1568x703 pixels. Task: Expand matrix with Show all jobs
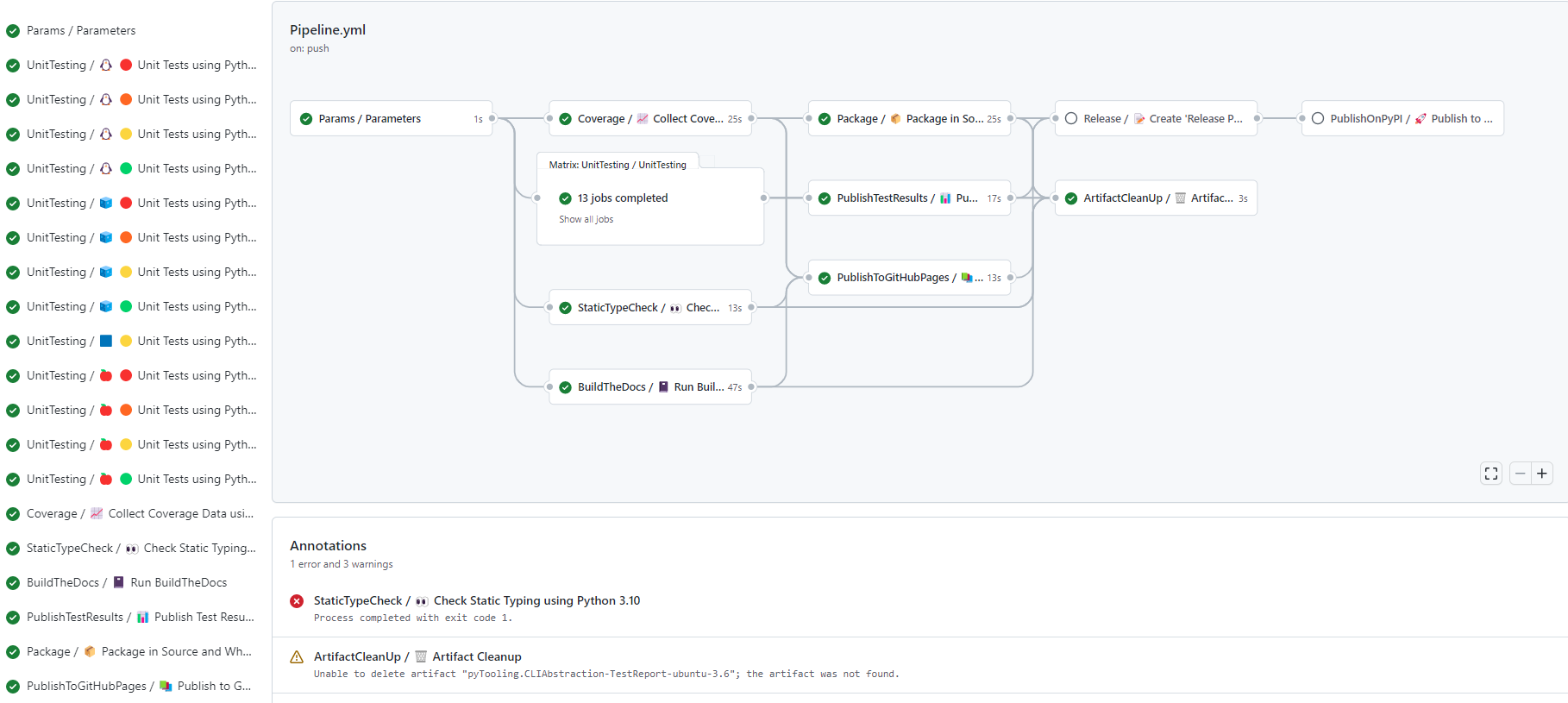(586, 220)
